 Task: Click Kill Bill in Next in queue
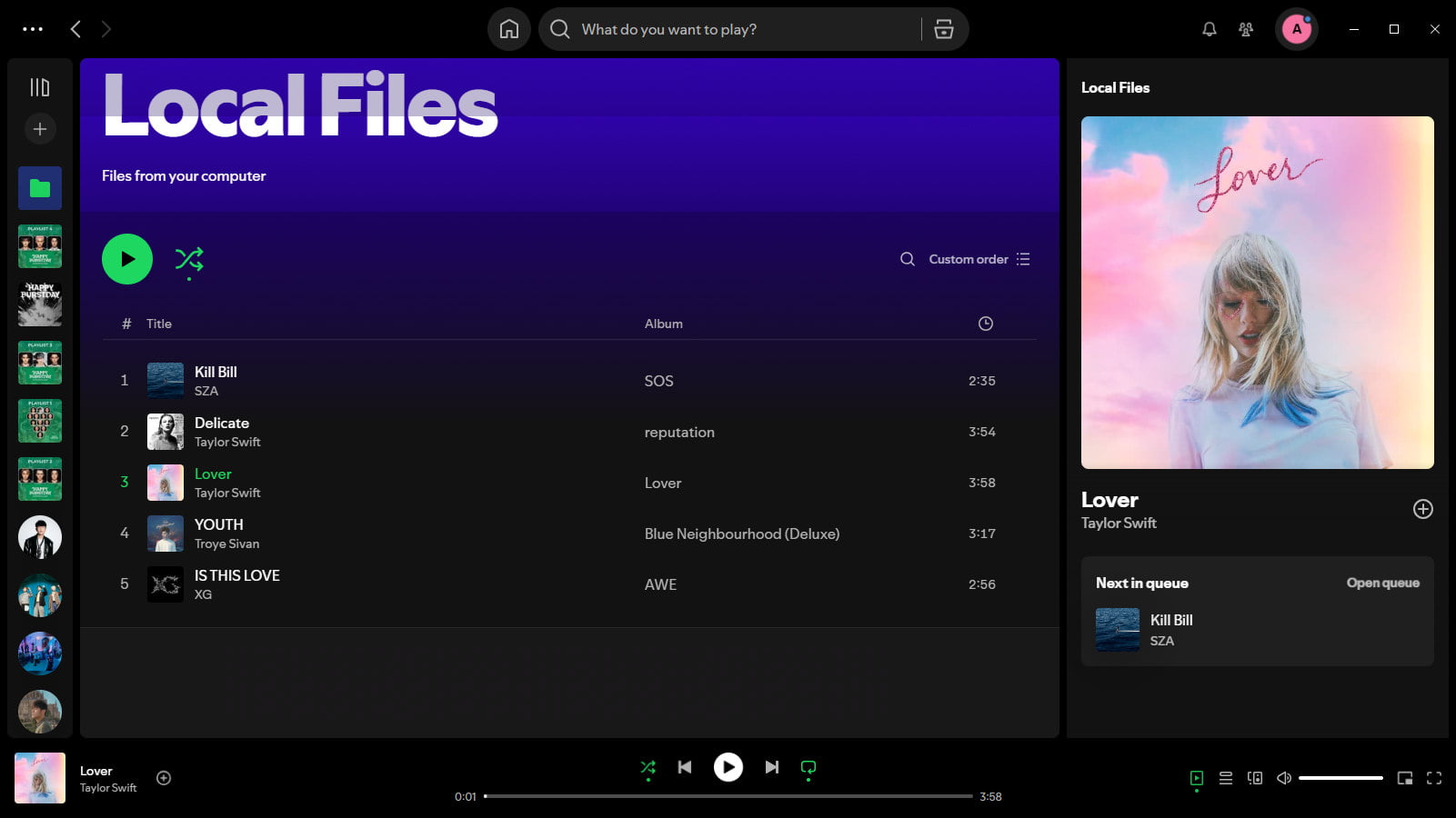click(1171, 620)
